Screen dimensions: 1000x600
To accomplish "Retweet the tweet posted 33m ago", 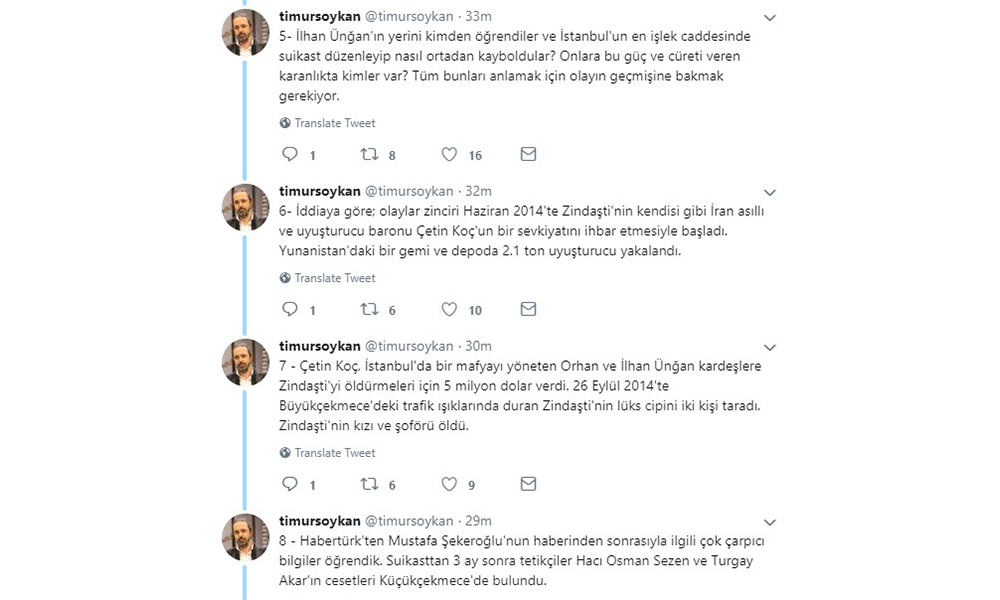I will (369, 155).
